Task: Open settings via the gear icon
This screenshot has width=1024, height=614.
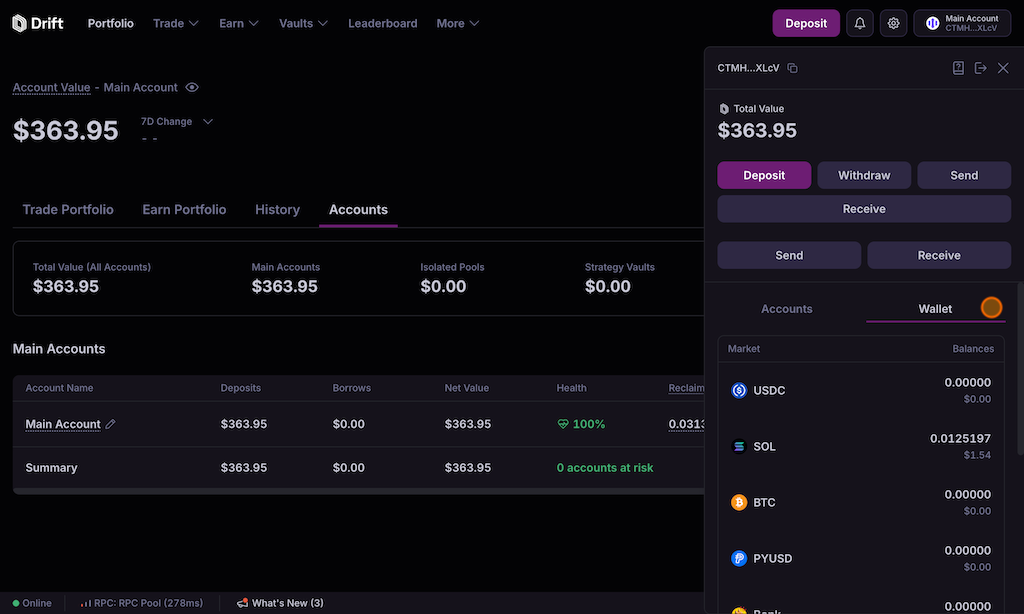Action: (894, 23)
